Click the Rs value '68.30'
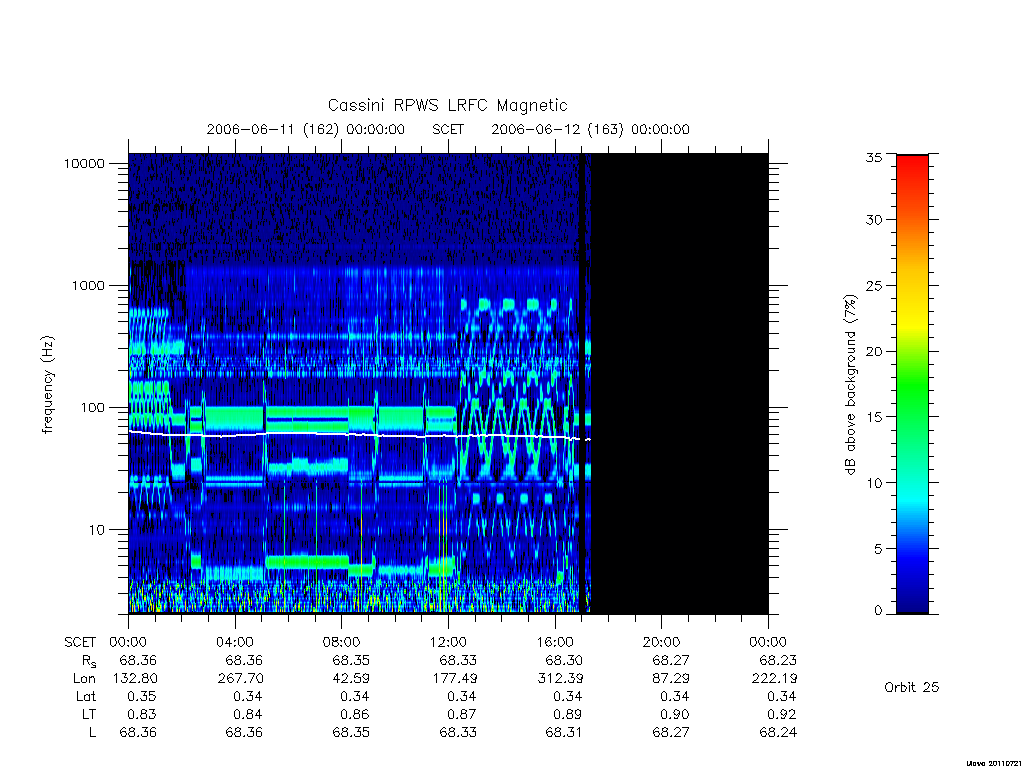Screen dimensions: 1024x768 (564, 661)
